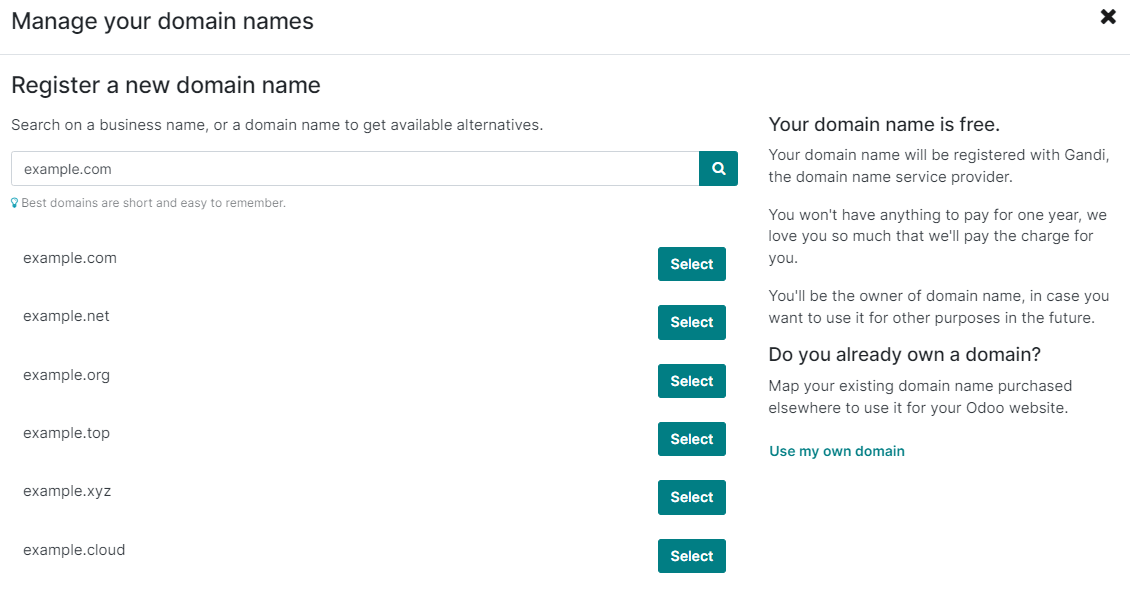Select the example.com domain
Screen dimensions: 1130x592
click(691, 264)
